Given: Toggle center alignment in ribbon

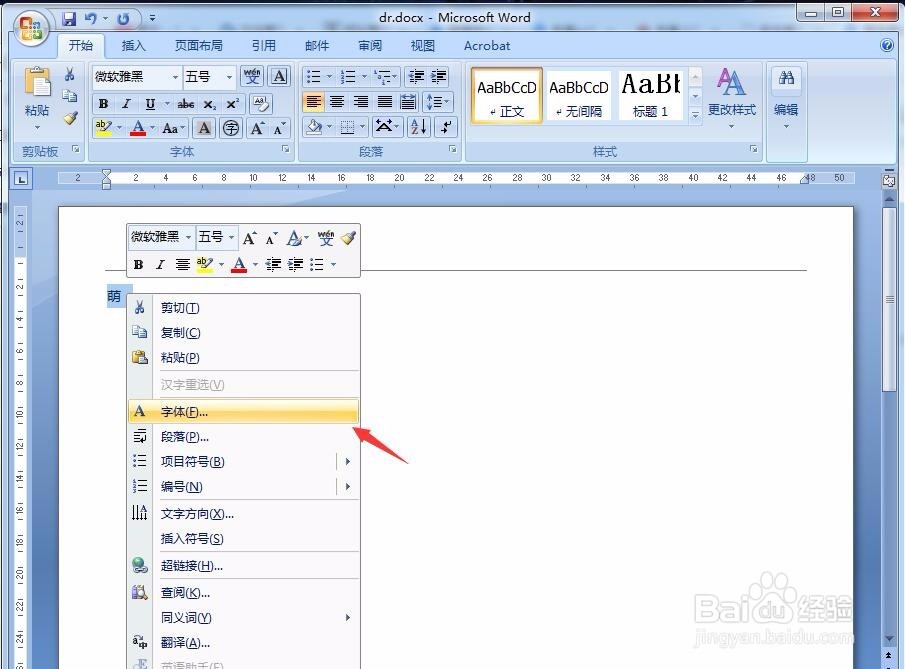Looking at the screenshot, I should click(x=337, y=102).
